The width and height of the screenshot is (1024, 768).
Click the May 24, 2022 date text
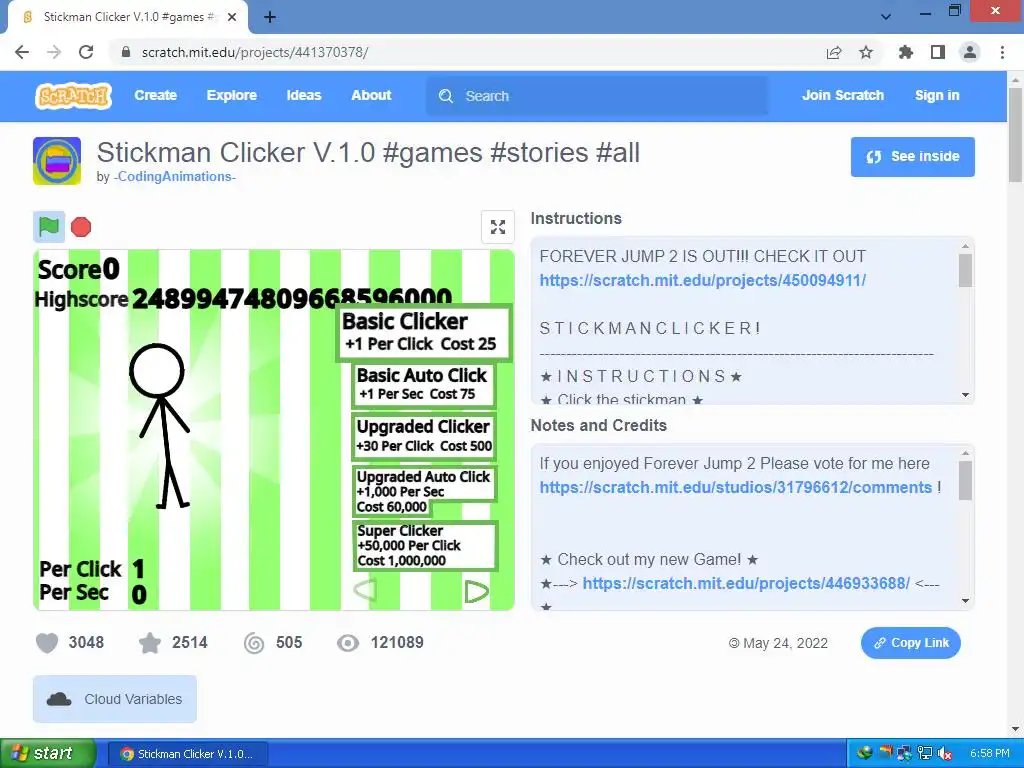click(x=785, y=643)
